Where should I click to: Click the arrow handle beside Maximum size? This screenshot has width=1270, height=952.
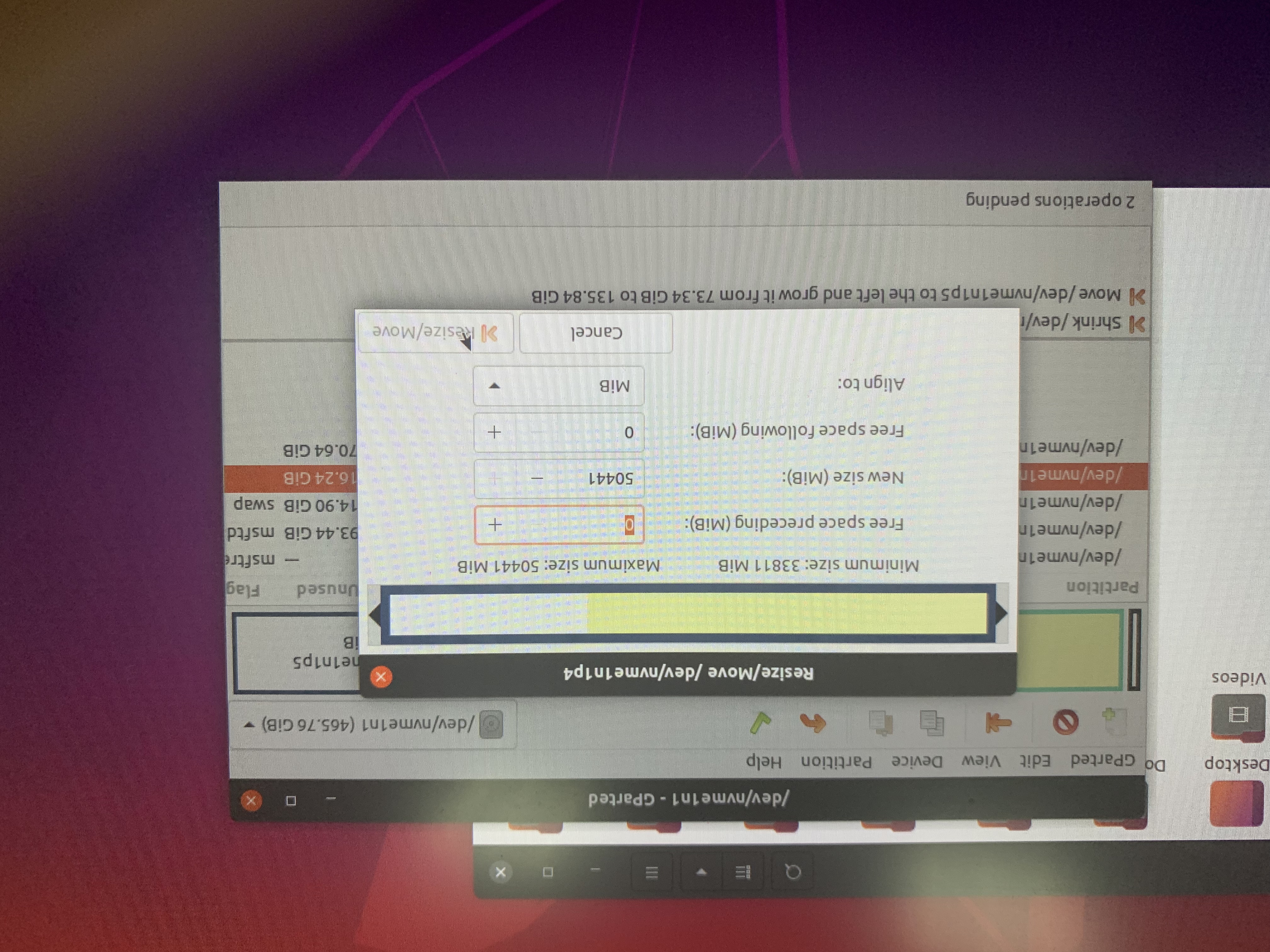[375, 615]
